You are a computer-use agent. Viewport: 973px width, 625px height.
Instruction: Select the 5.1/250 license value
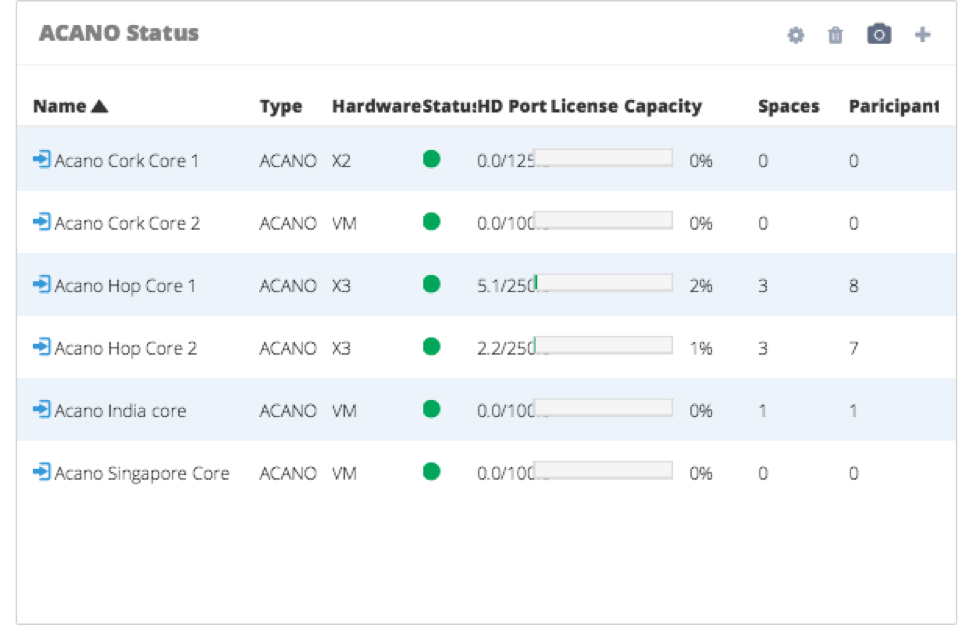click(505, 286)
